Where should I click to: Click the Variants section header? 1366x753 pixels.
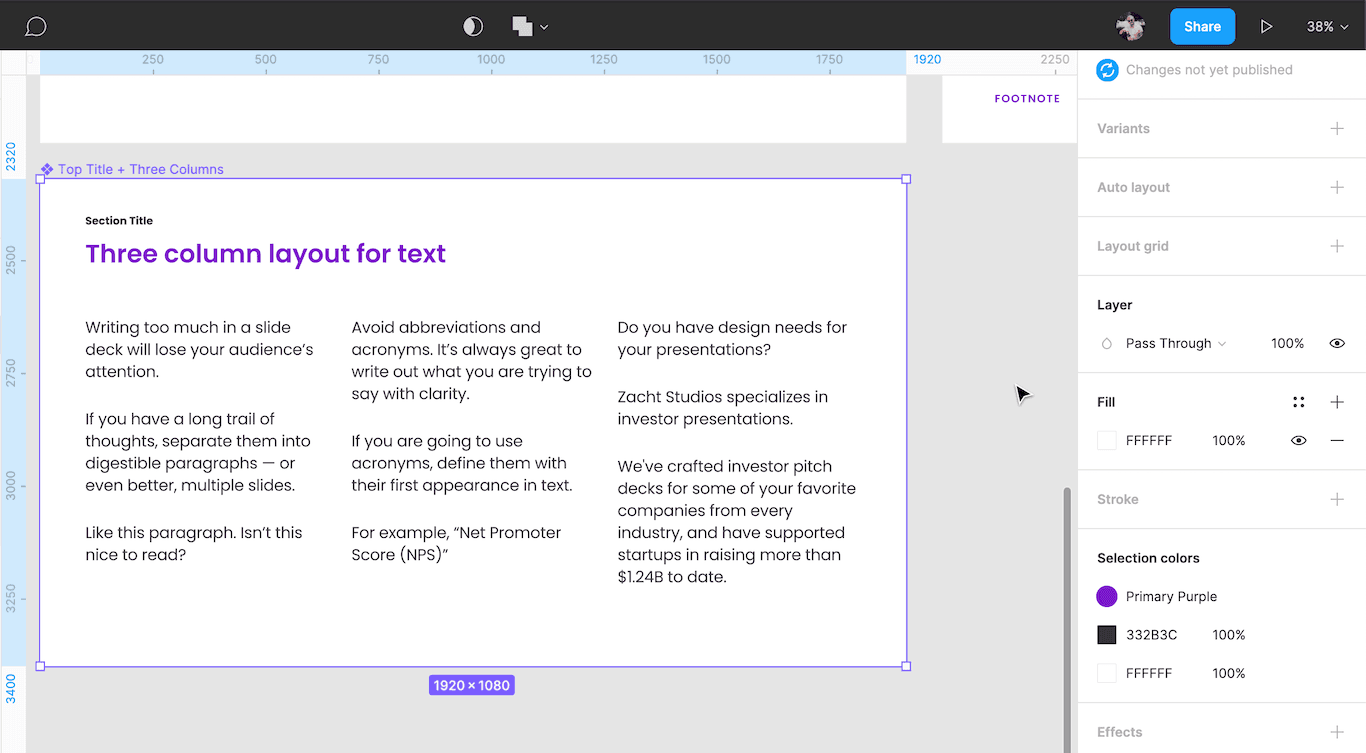tap(1123, 128)
